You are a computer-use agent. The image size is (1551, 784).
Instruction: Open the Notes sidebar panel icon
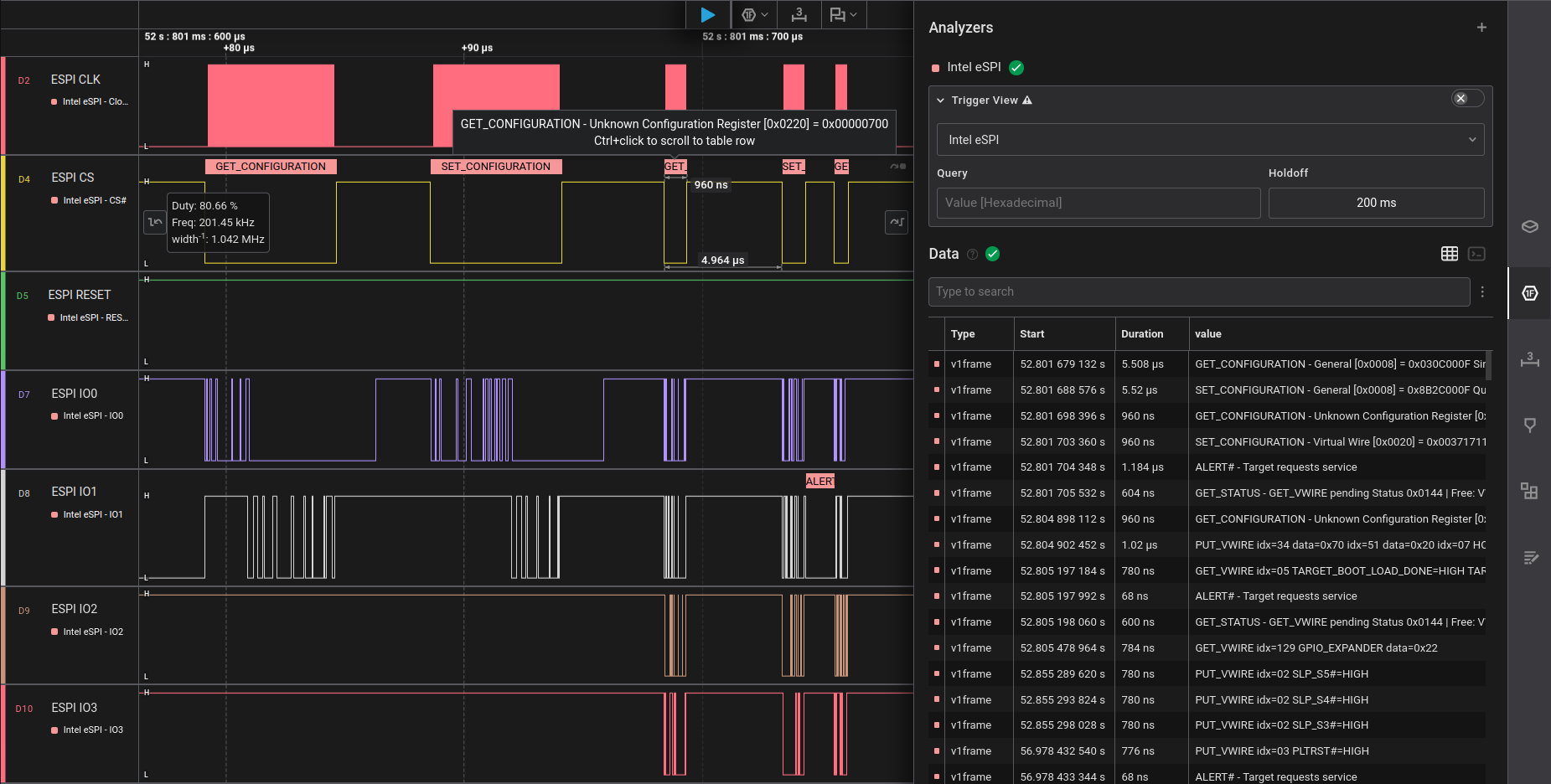(1530, 558)
